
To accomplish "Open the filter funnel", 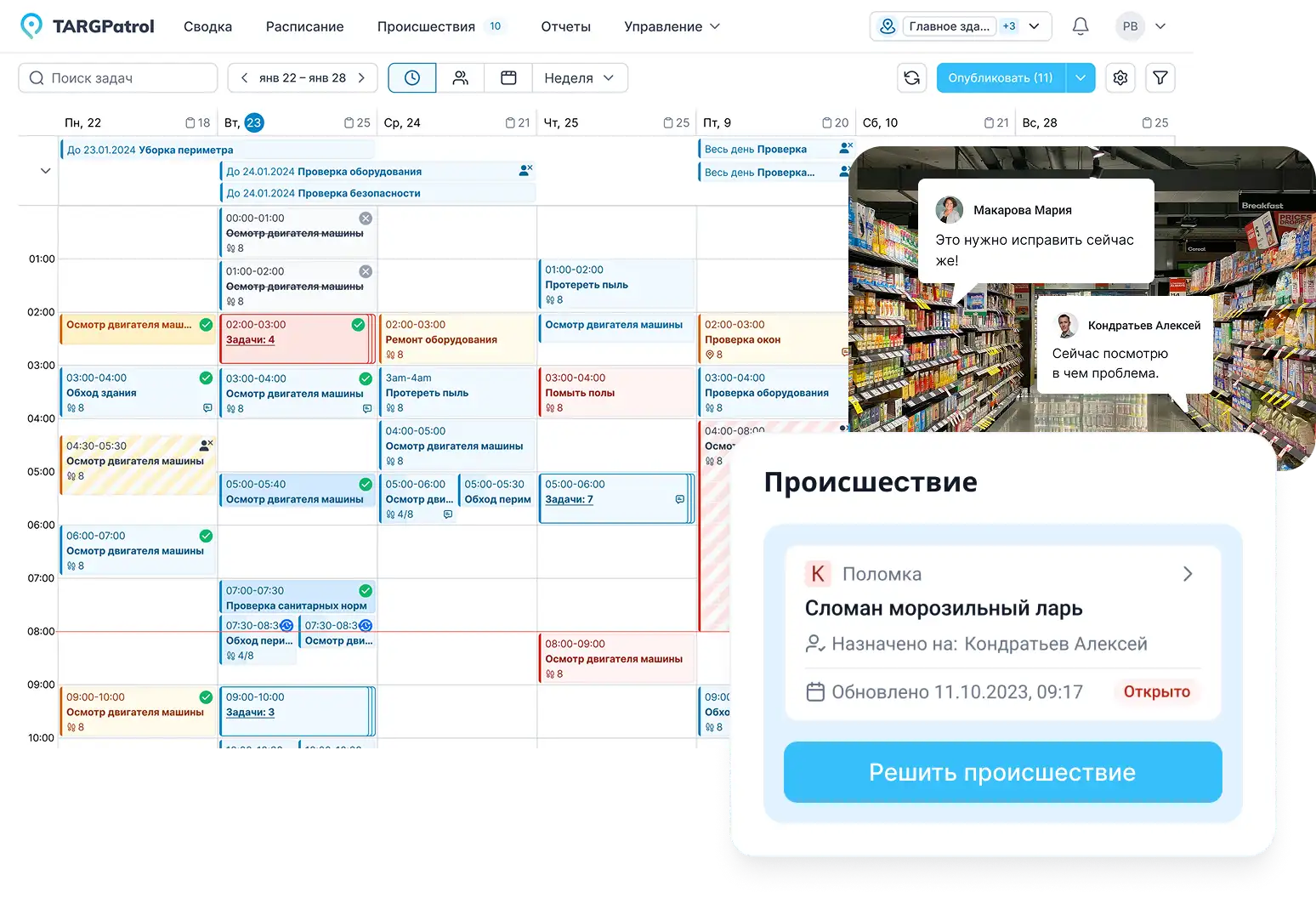I will coord(1160,77).
